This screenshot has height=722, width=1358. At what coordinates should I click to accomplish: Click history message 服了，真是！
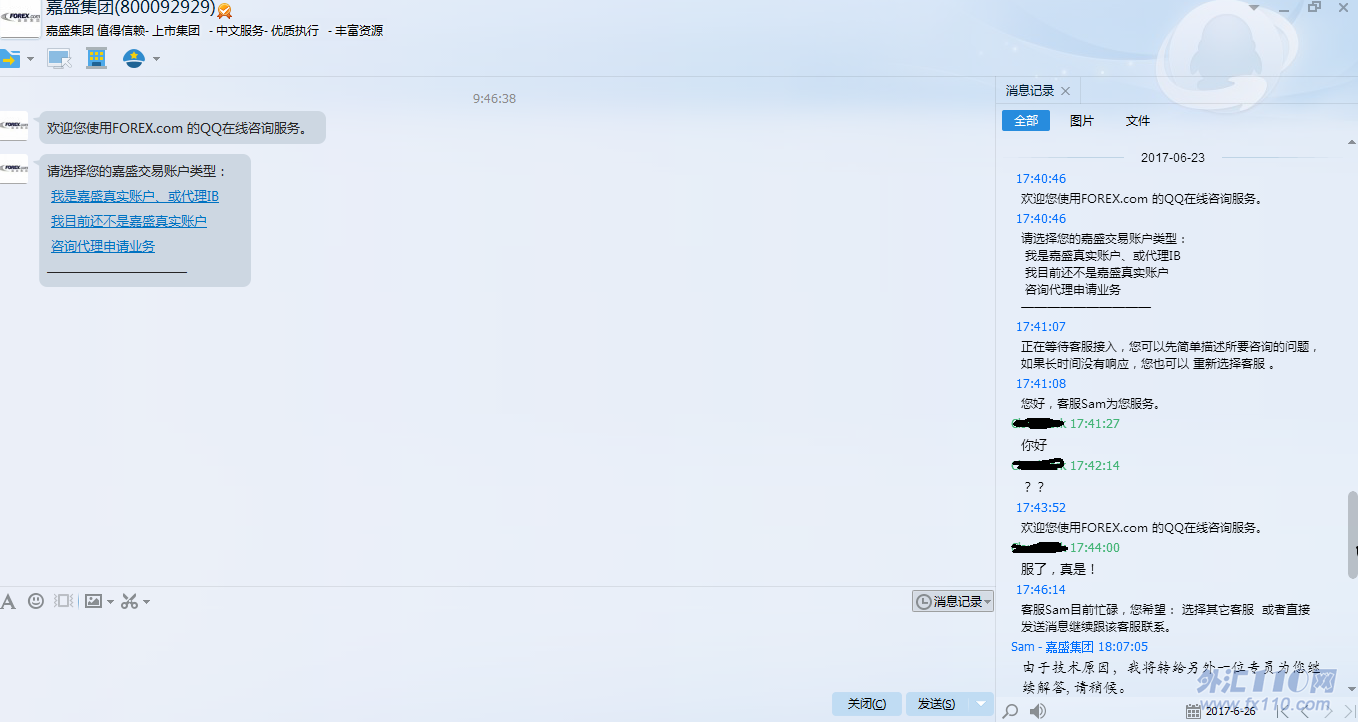[1059, 569]
